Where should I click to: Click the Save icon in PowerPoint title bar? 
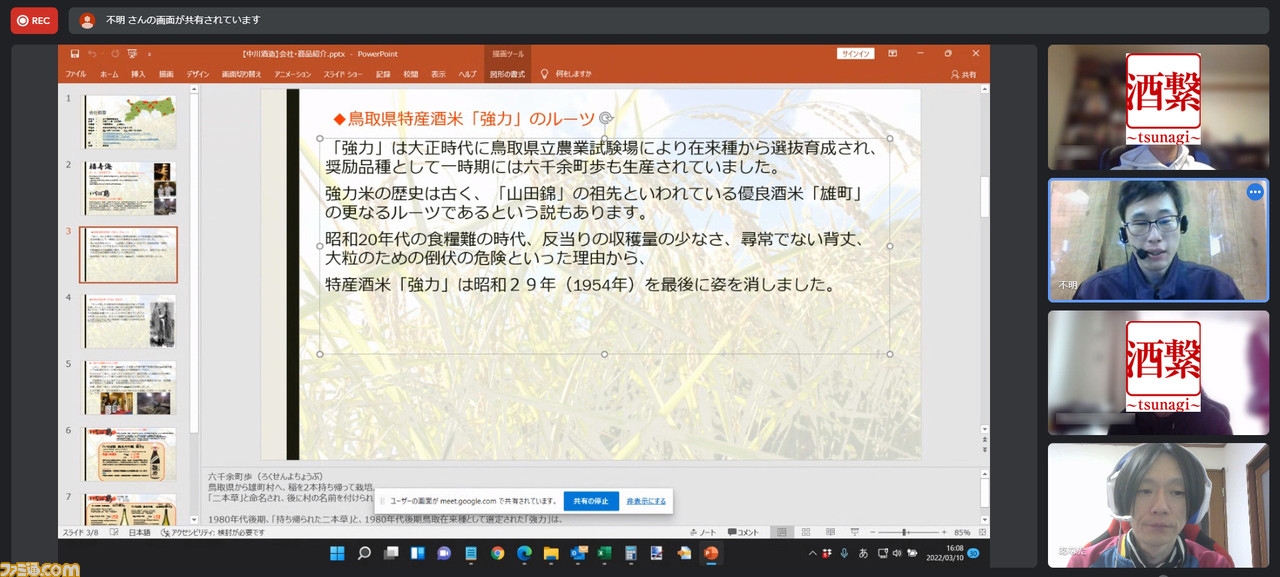75,53
